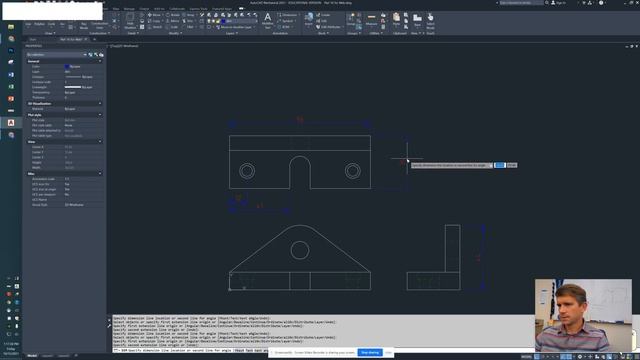Switch to the Express Tools ribbon tab
The image size is (640, 360).
[x=198, y=9]
